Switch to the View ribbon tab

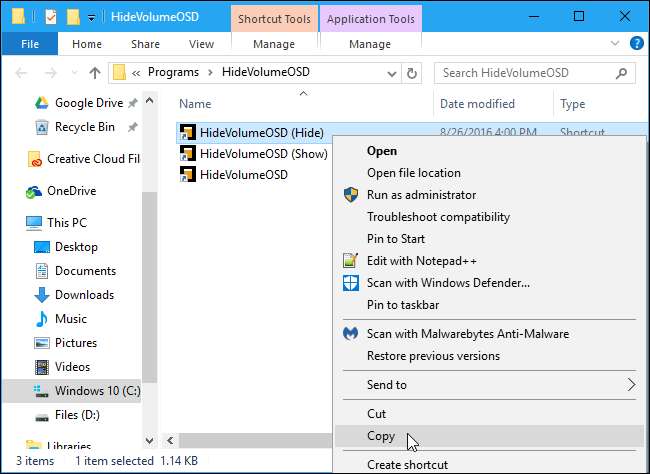pos(201,44)
